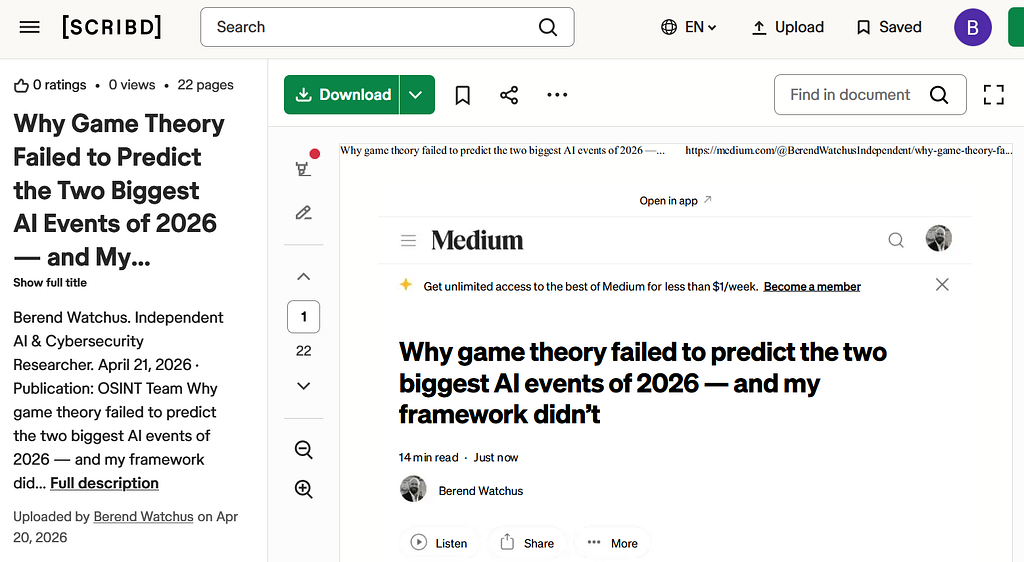This screenshot has height=562, width=1024.
Task: Expand the Download options dropdown arrow
Action: [x=417, y=95]
